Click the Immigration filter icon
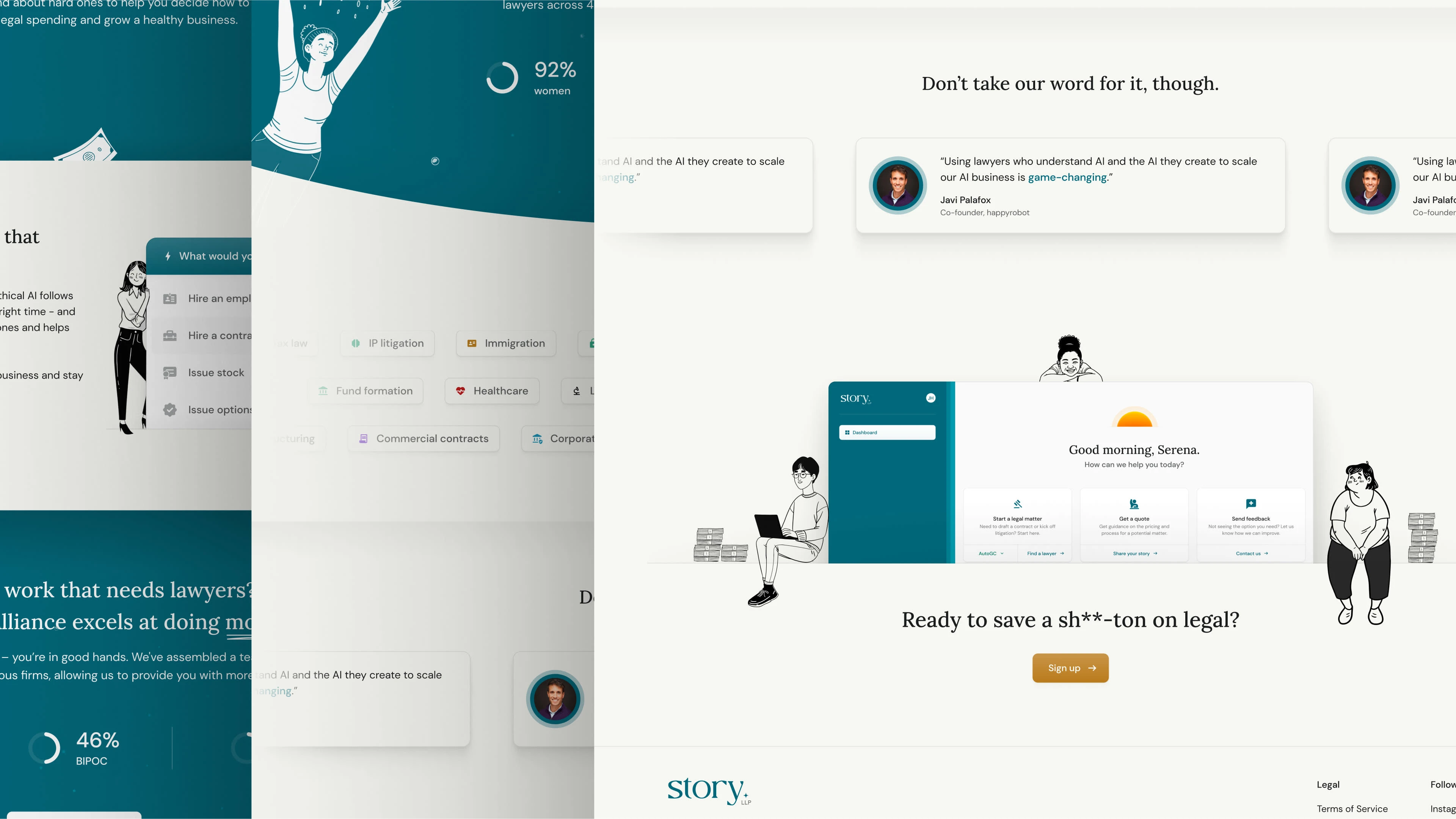This screenshot has height=819, width=1456. pos(471,343)
